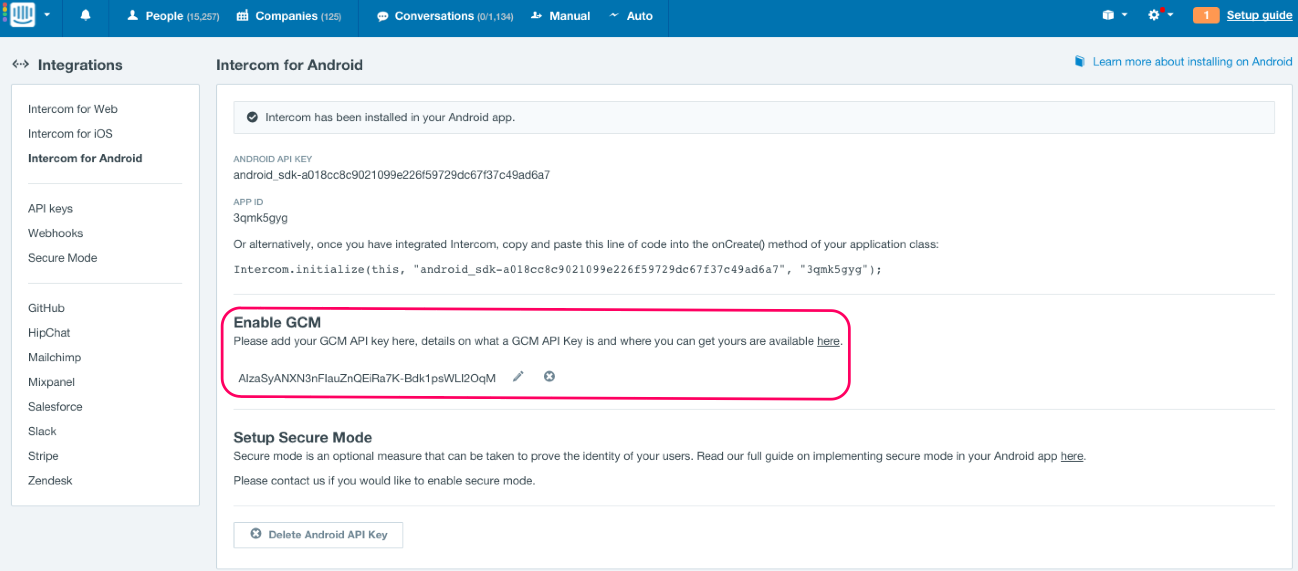Screen dimensions: 1298x571
Task: Open the Setup guide link
Action: click(x=1259, y=16)
